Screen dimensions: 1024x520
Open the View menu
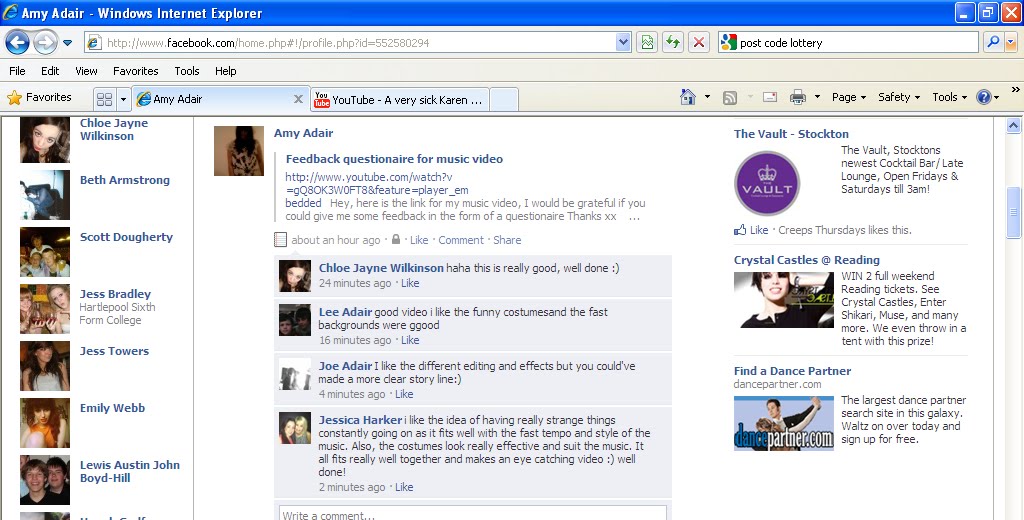coord(86,71)
